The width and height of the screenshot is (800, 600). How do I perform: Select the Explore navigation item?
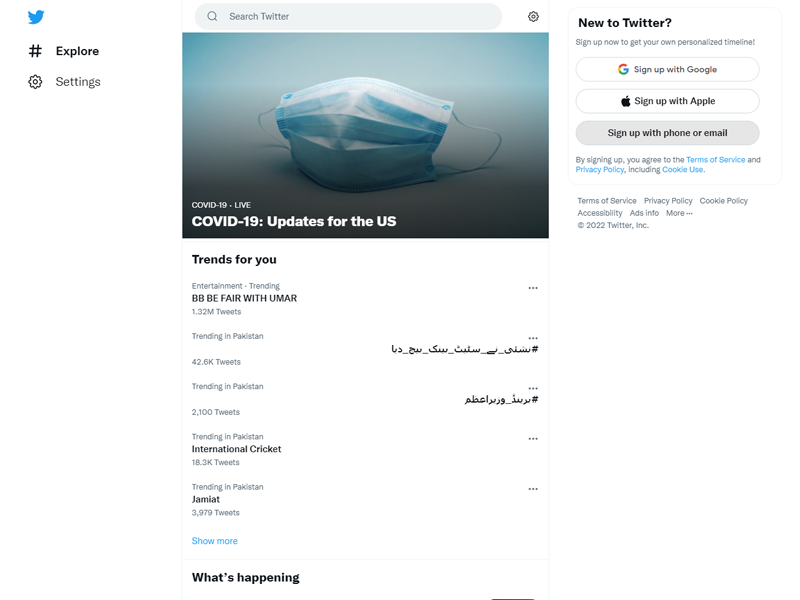pos(64,51)
